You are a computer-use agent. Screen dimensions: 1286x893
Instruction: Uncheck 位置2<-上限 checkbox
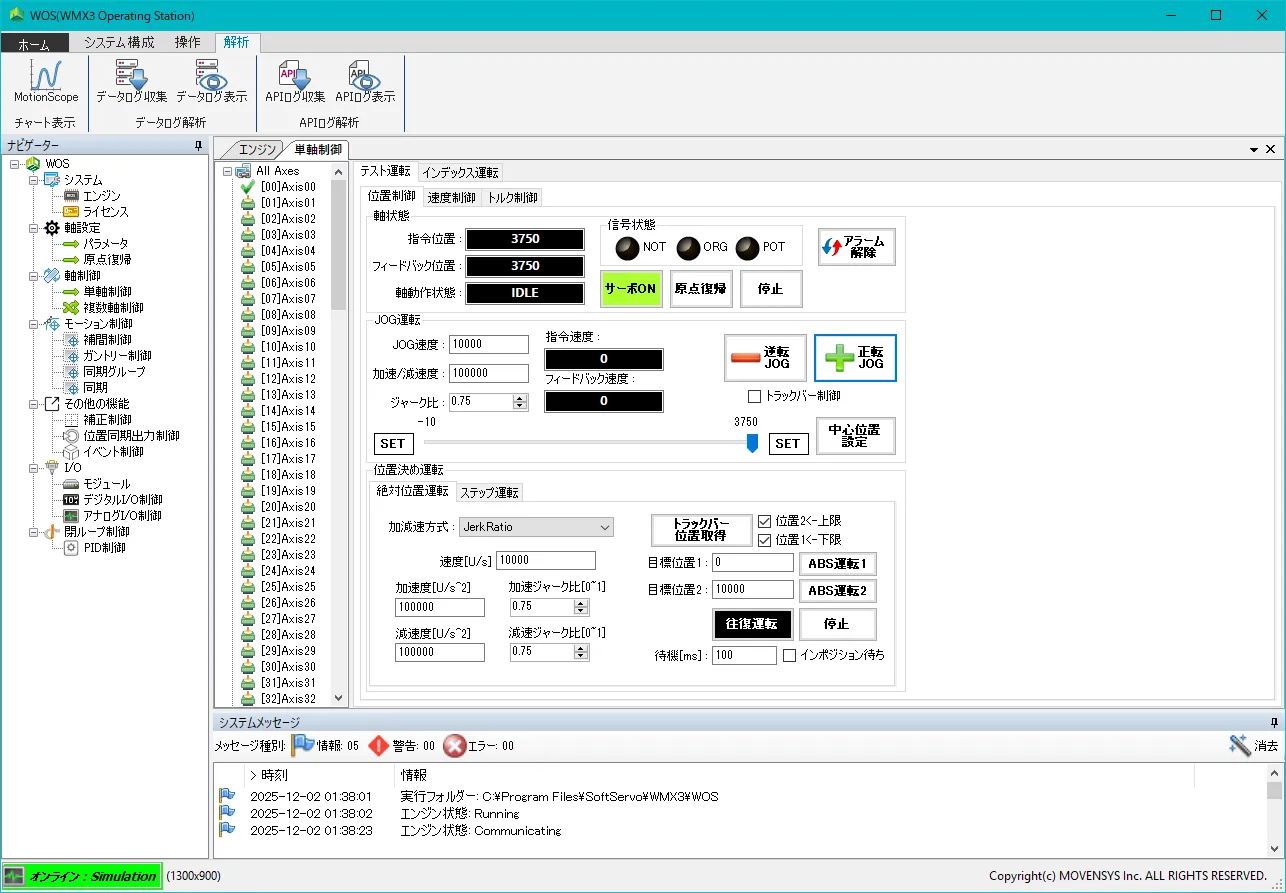click(x=765, y=521)
